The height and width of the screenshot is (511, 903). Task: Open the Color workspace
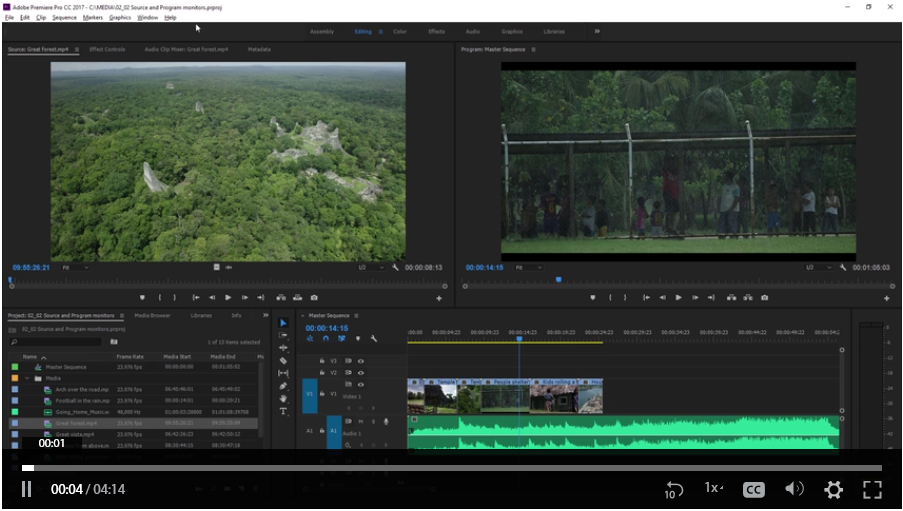(400, 31)
